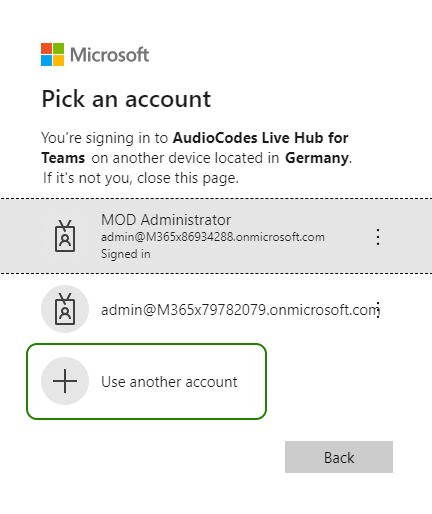Click the Signed in status text

click(x=125, y=254)
